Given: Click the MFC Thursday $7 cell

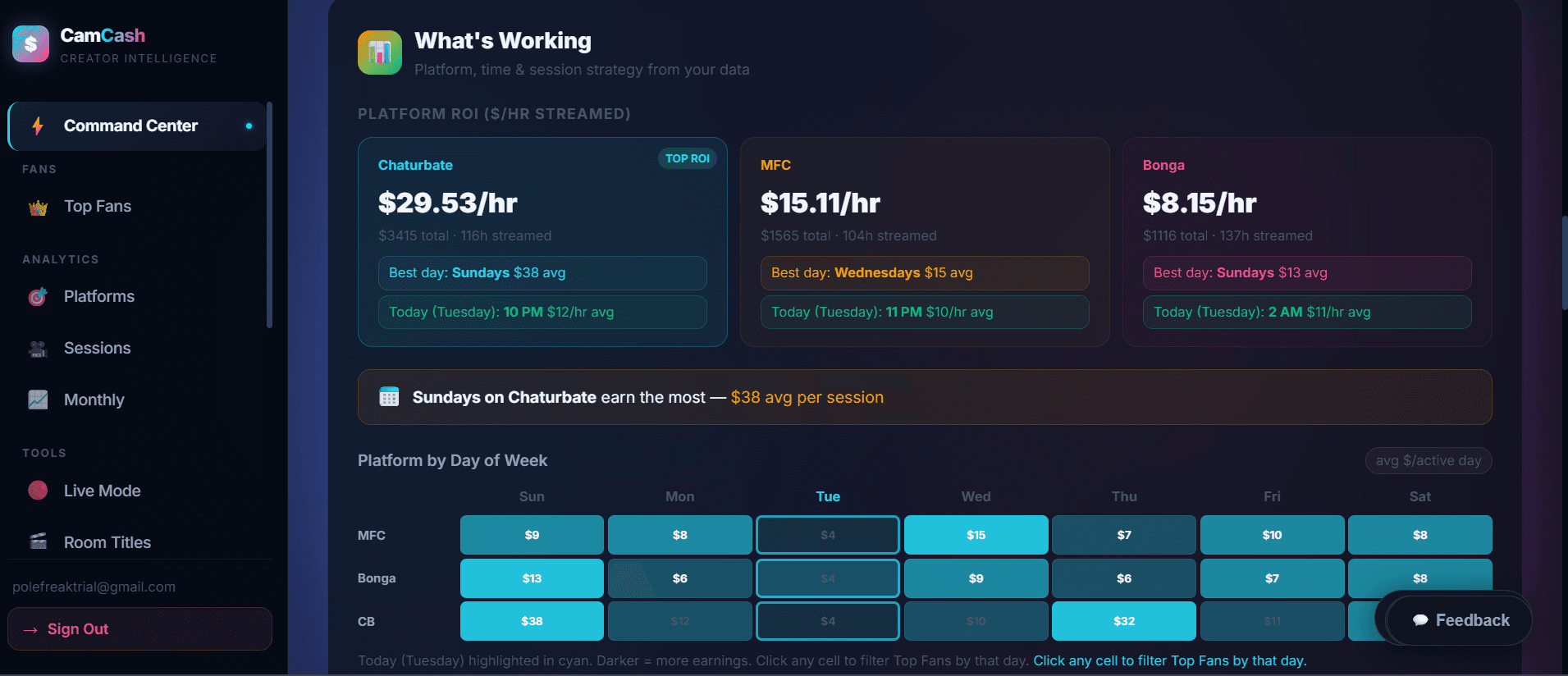Looking at the screenshot, I should [x=1124, y=535].
